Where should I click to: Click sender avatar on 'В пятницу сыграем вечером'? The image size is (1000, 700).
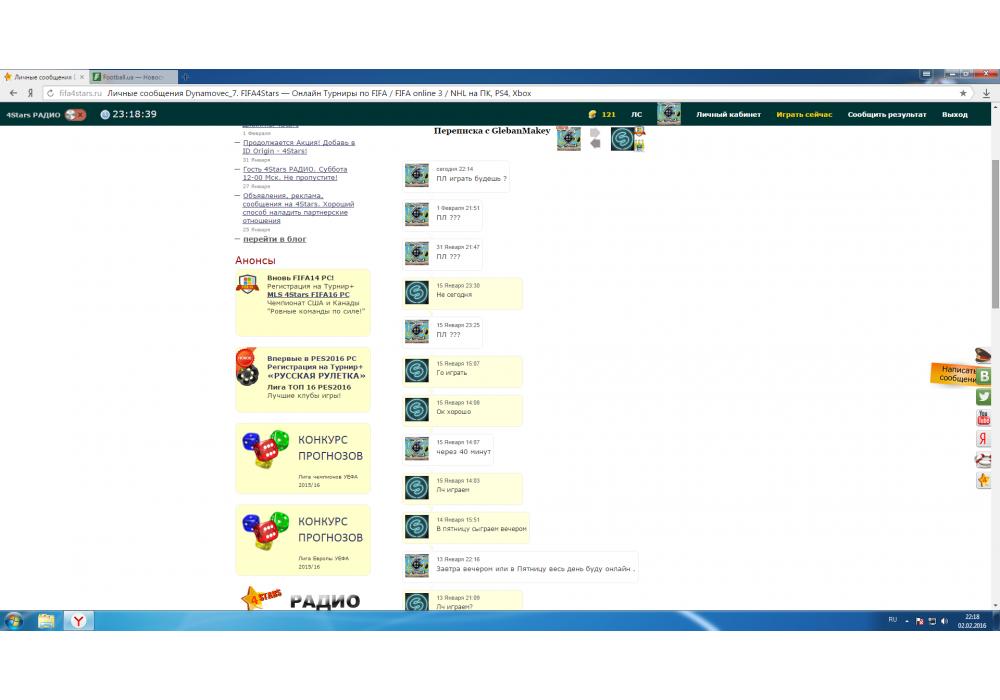click(x=416, y=527)
